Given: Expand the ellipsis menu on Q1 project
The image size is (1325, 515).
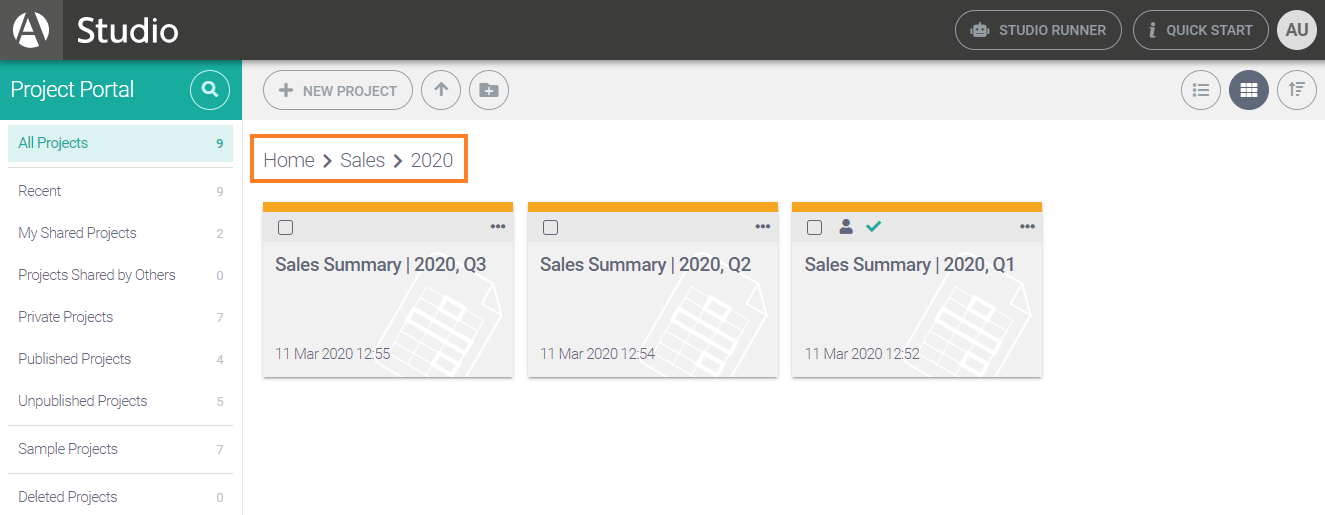Looking at the screenshot, I should coord(1027,227).
